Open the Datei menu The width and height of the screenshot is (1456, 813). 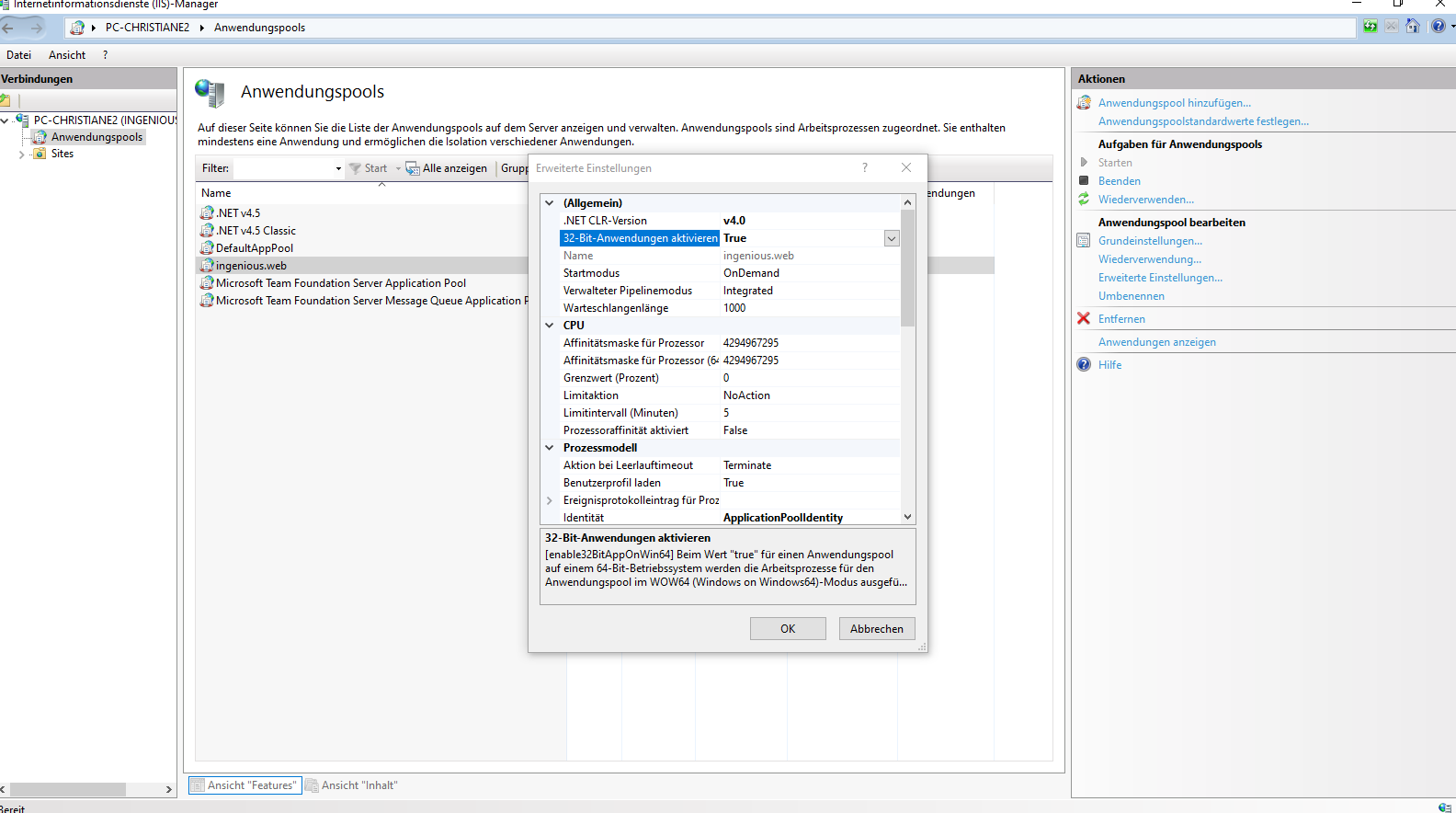pyautogui.click(x=18, y=55)
